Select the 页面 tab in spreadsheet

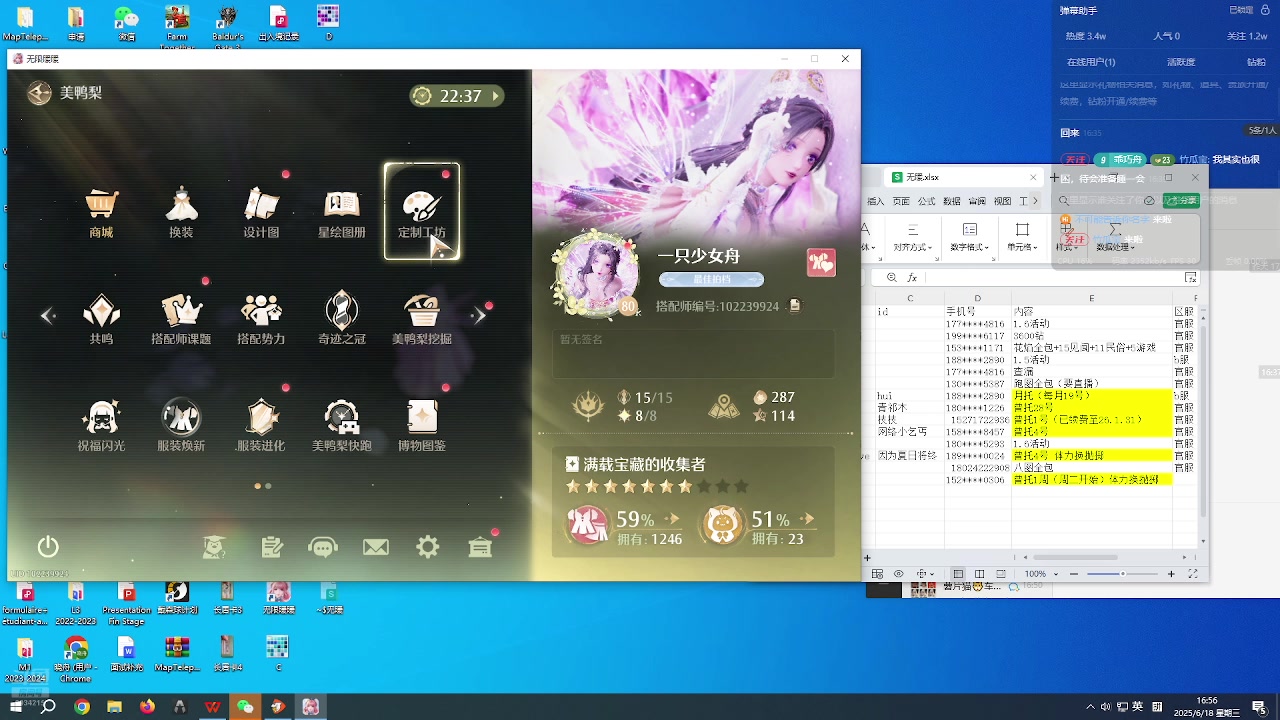(902, 201)
